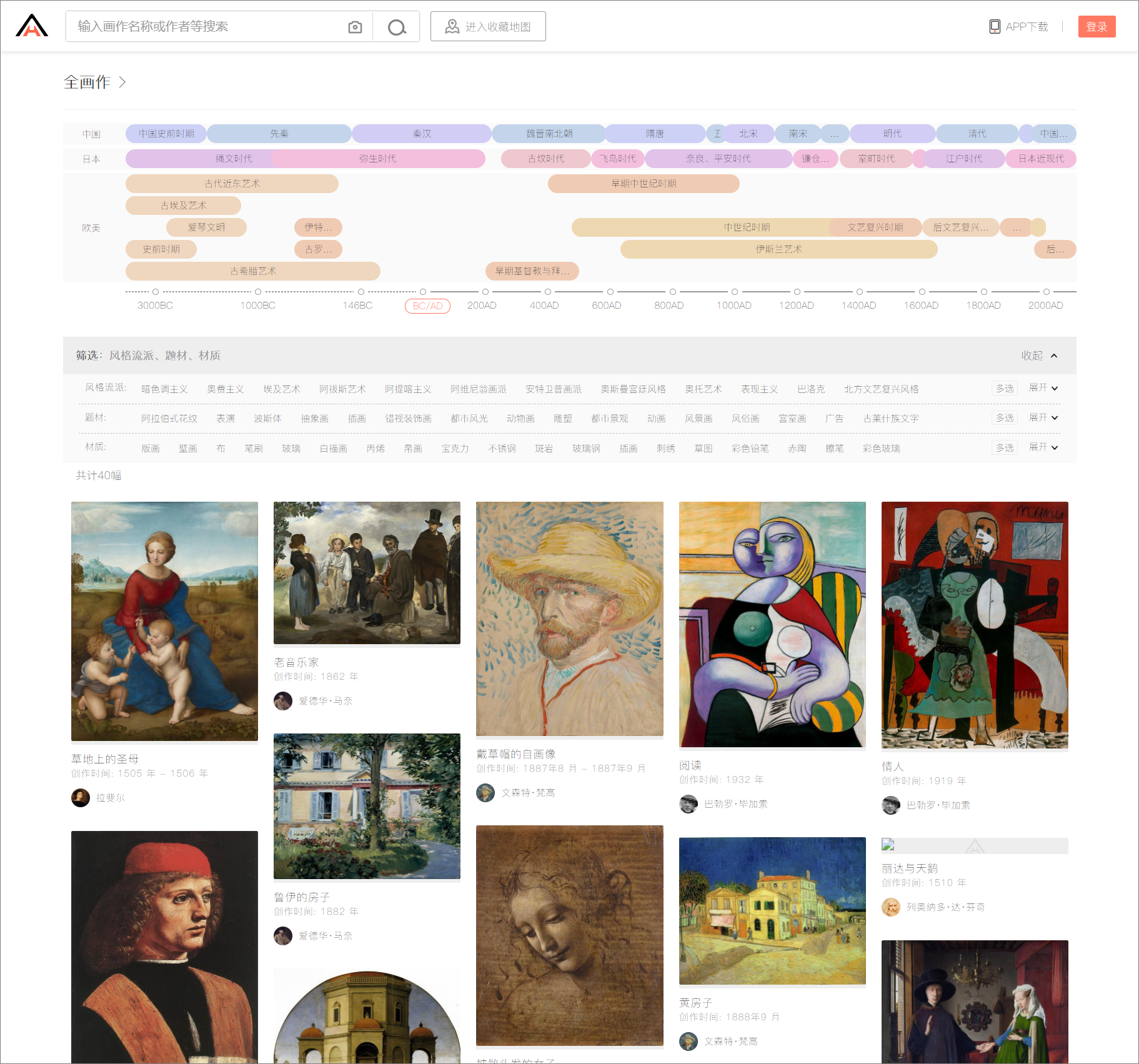Click avatar for 老音乐家 artist 马奈
The height and width of the screenshot is (1064, 1139).
[283, 701]
